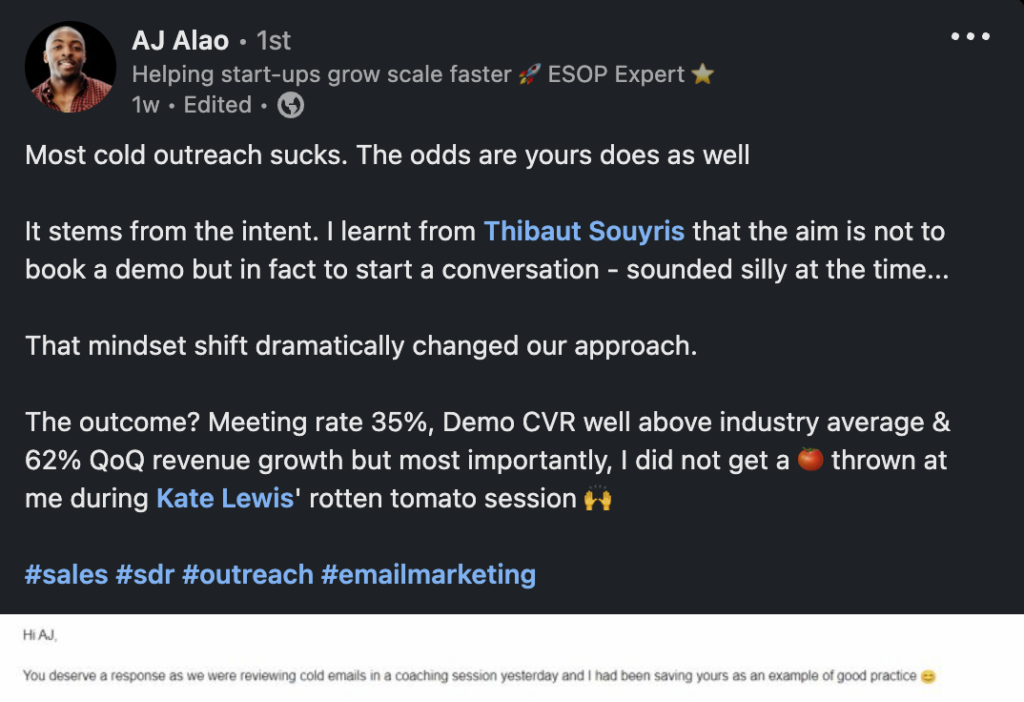This screenshot has width=1024, height=702.
Task: Click the Edited label
Action: click(x=217, y=104)
